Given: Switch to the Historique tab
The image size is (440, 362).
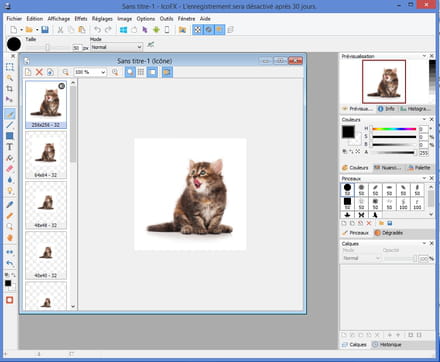Looking at the screenshot, I should [387, 345].
